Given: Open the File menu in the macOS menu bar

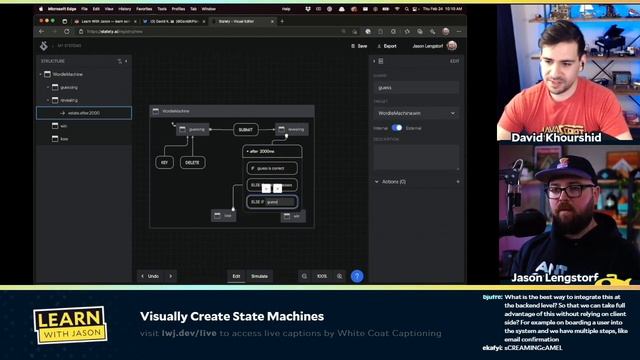Looking at the screenshot, I should pos(84,9).
